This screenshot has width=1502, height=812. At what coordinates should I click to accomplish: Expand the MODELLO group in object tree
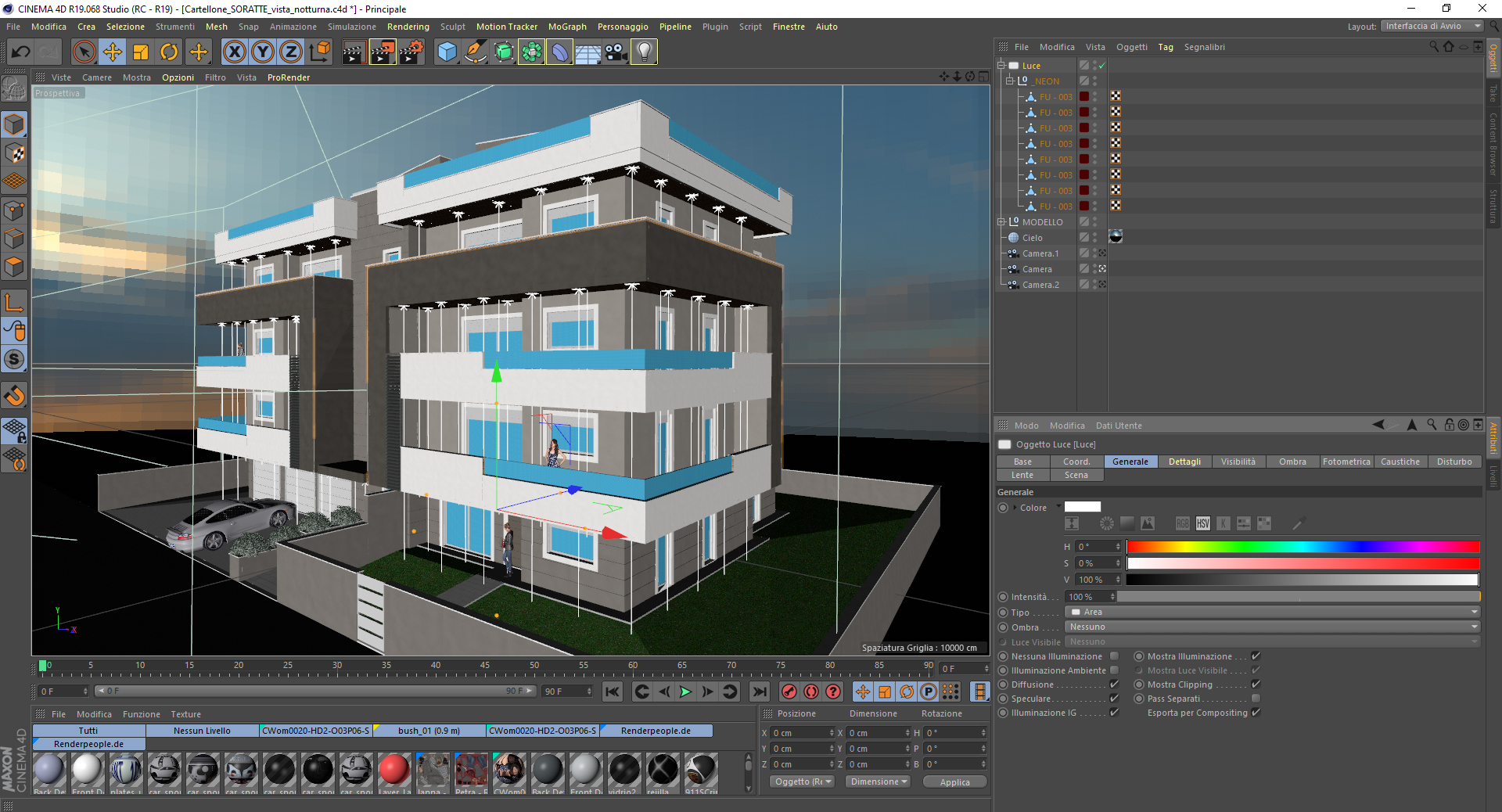[x=1001, y=222]
